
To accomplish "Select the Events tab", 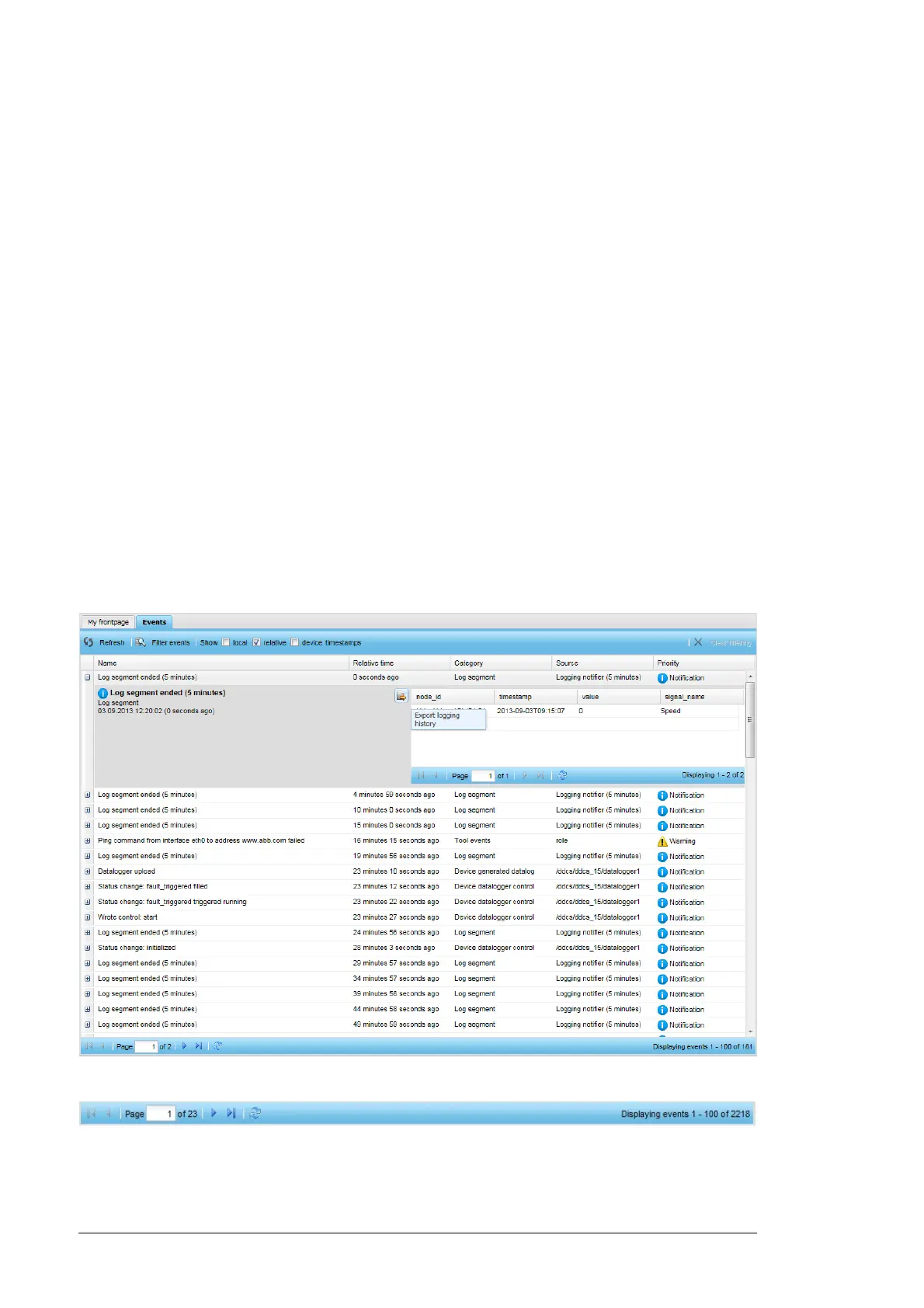I will [x=154, y=622].
